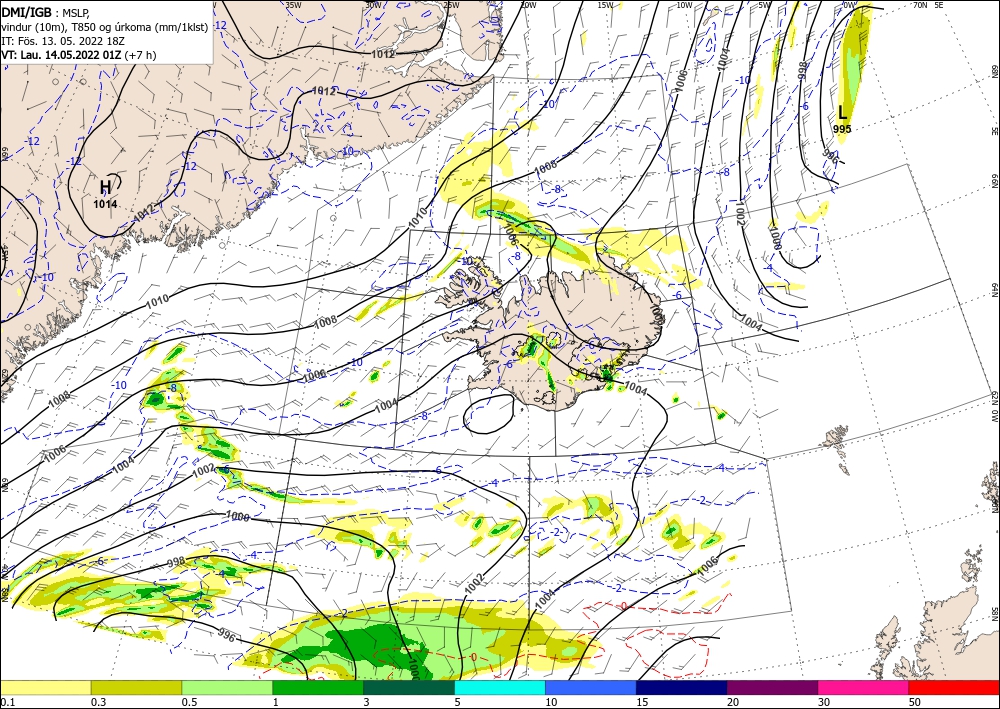Click the purple 20–30 mm legend swatch
The image size is (1000, 709).
(772, 687)
